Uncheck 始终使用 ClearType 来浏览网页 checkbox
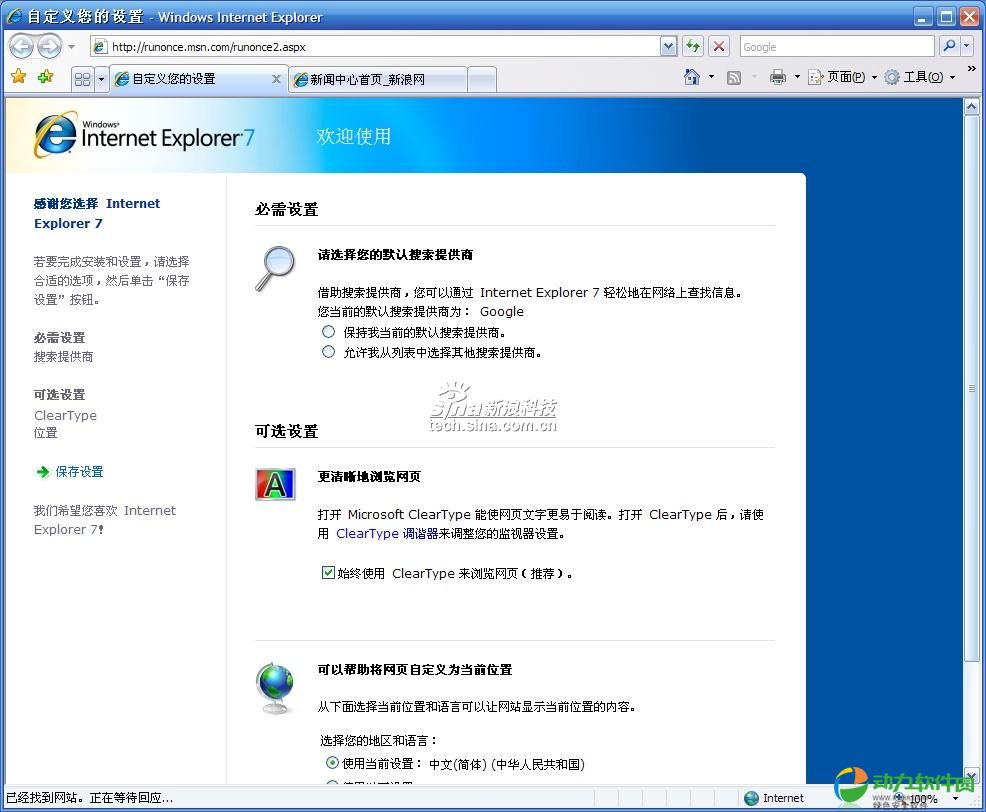986x812 pixels. pyautogui.click(x=328, y=573)
